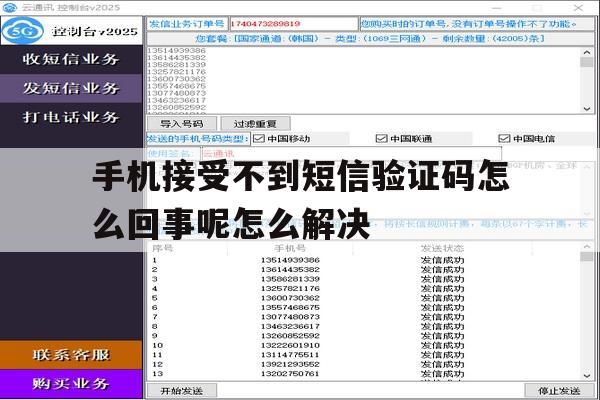
Task: Open the 收短信业务 section
Action: (71, 59)
